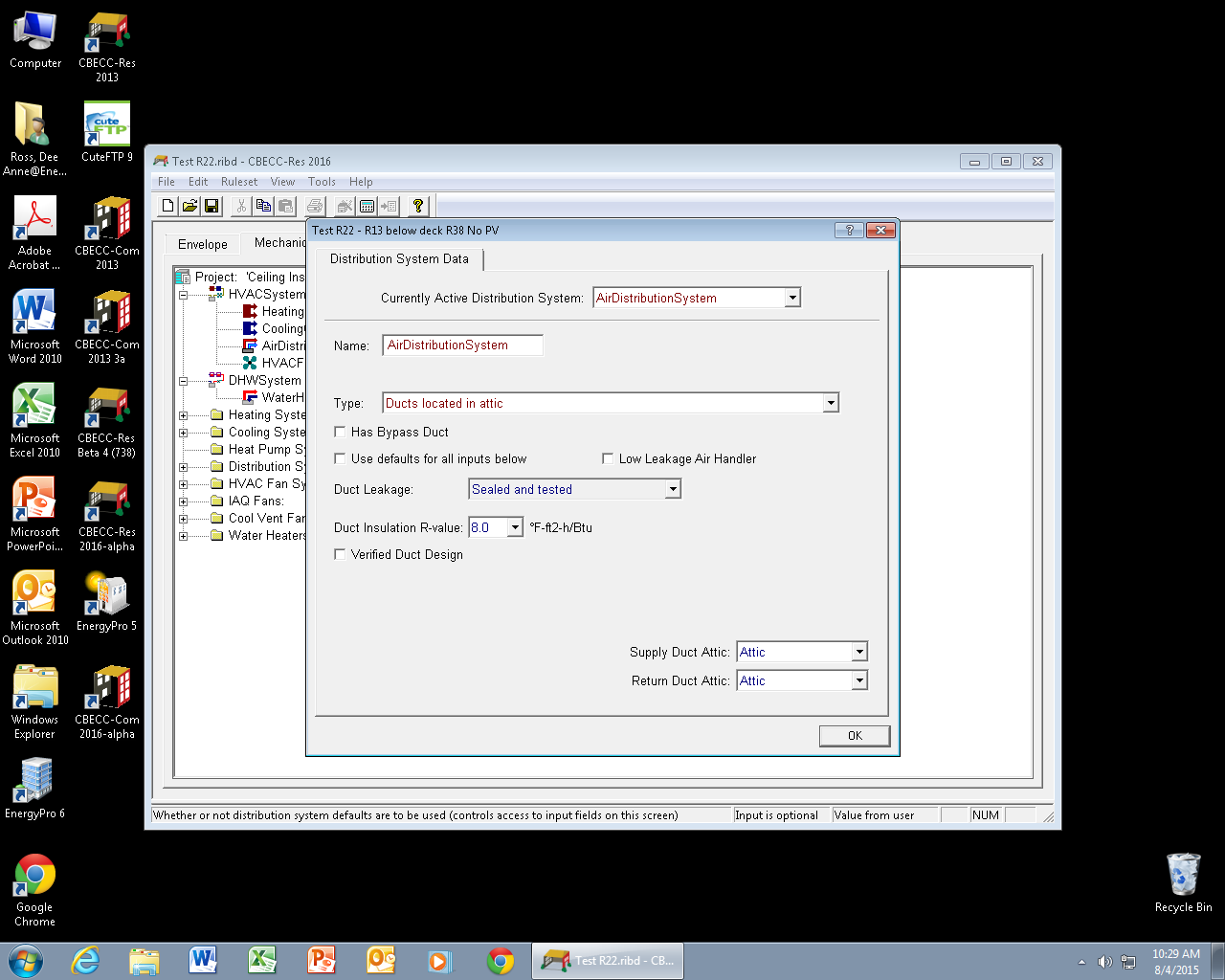Click the yellow question mark Help icon
Viewport: 1225px width, 980px height.
point(417,206)
